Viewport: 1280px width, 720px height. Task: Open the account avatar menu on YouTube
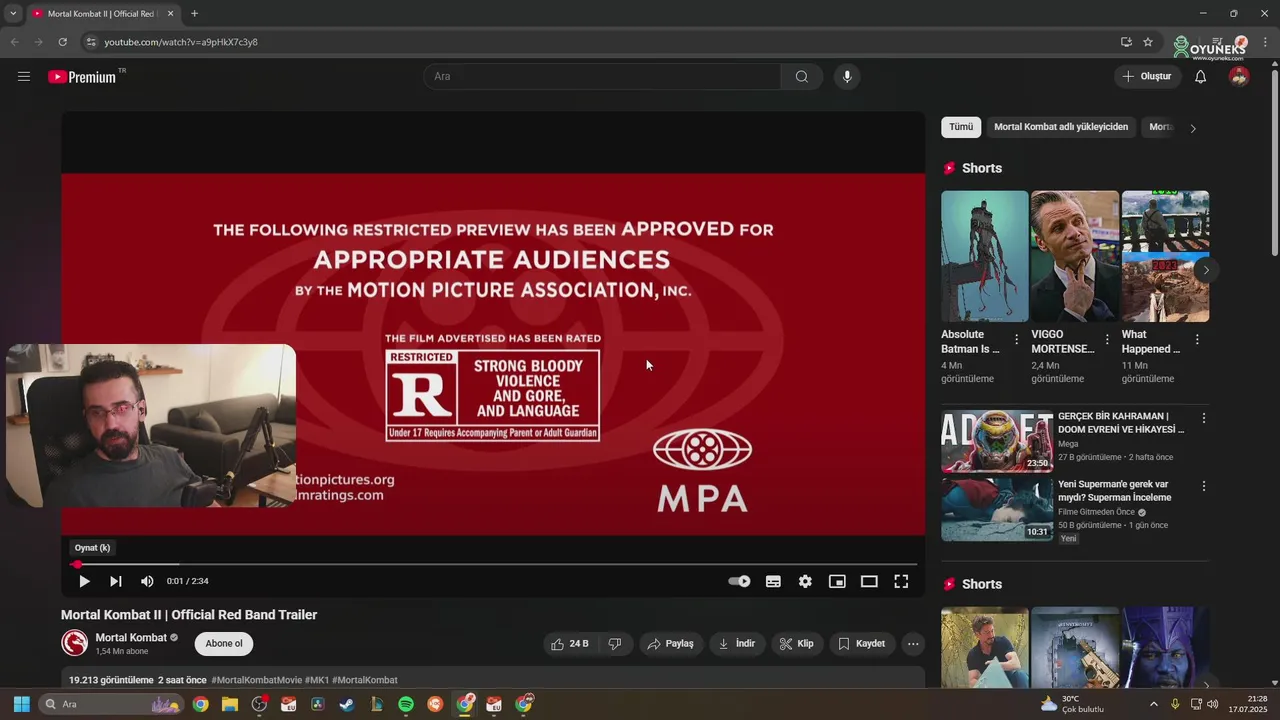(1239, 76)
